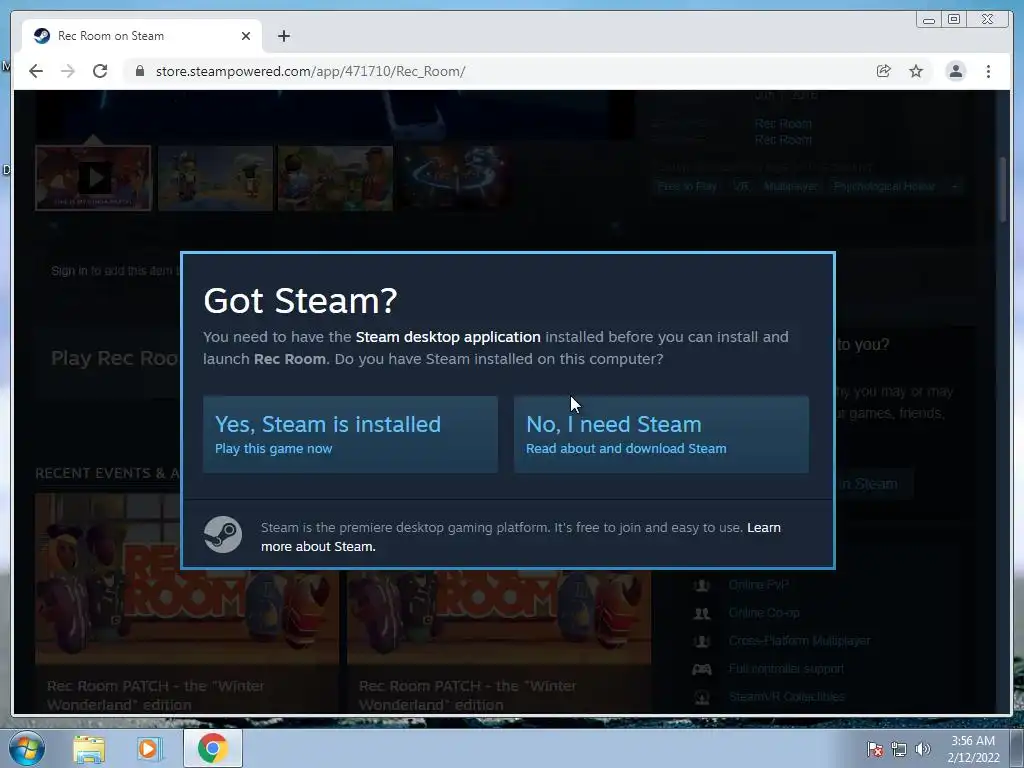Viewport: 1024px width, 768px height.
Task: Click the controller icon beside Full controller support
Action: (702, 669)
